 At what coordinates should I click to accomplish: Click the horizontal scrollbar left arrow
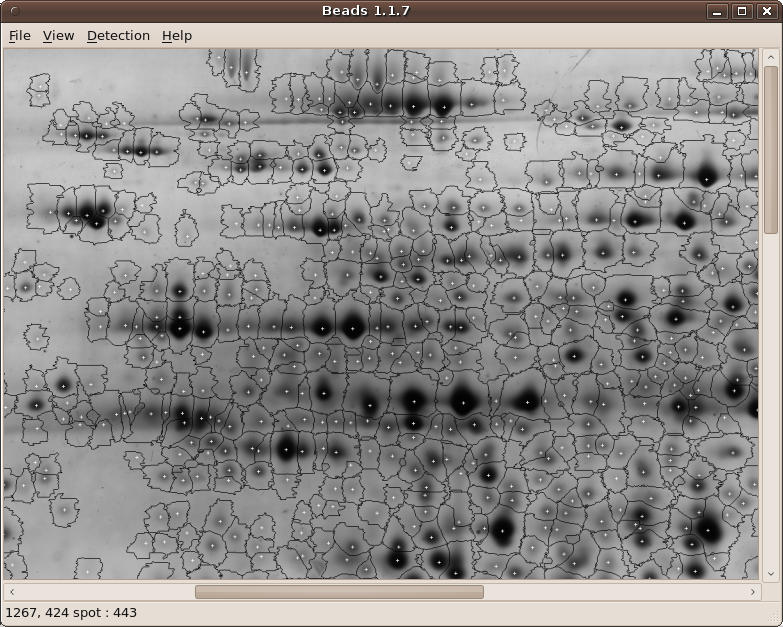tap(10, 592)
